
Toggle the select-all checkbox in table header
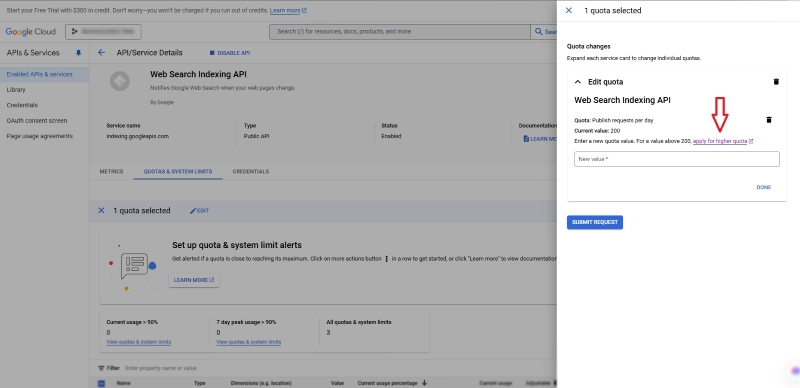[x=101, y=383]
